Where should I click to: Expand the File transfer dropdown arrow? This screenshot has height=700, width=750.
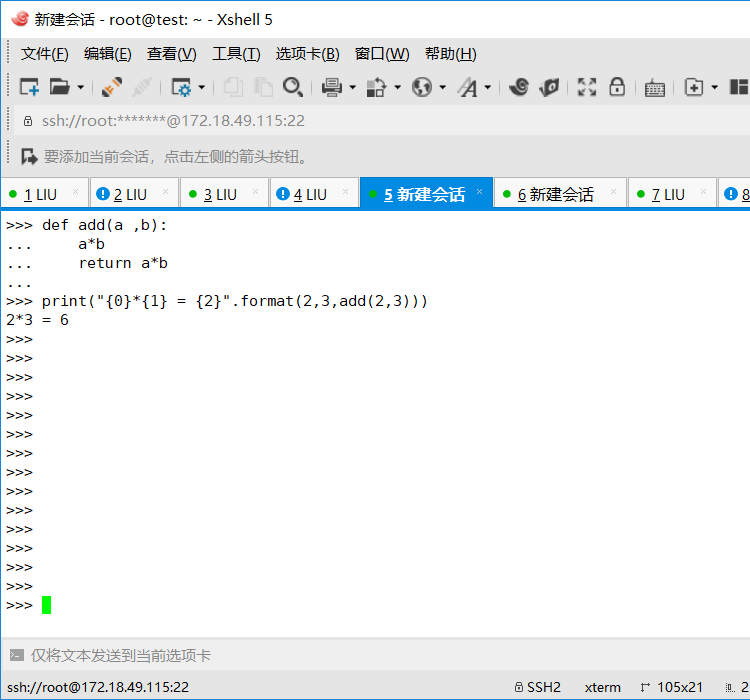397,88
